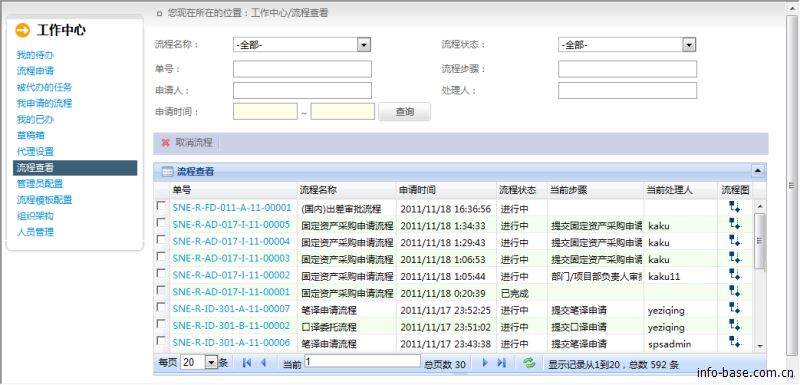This screenshot has width=800, height=385.
Task: Open flow chart for SNE-R-AD-017-I-11-00004
Action: [x=734, y=240]
